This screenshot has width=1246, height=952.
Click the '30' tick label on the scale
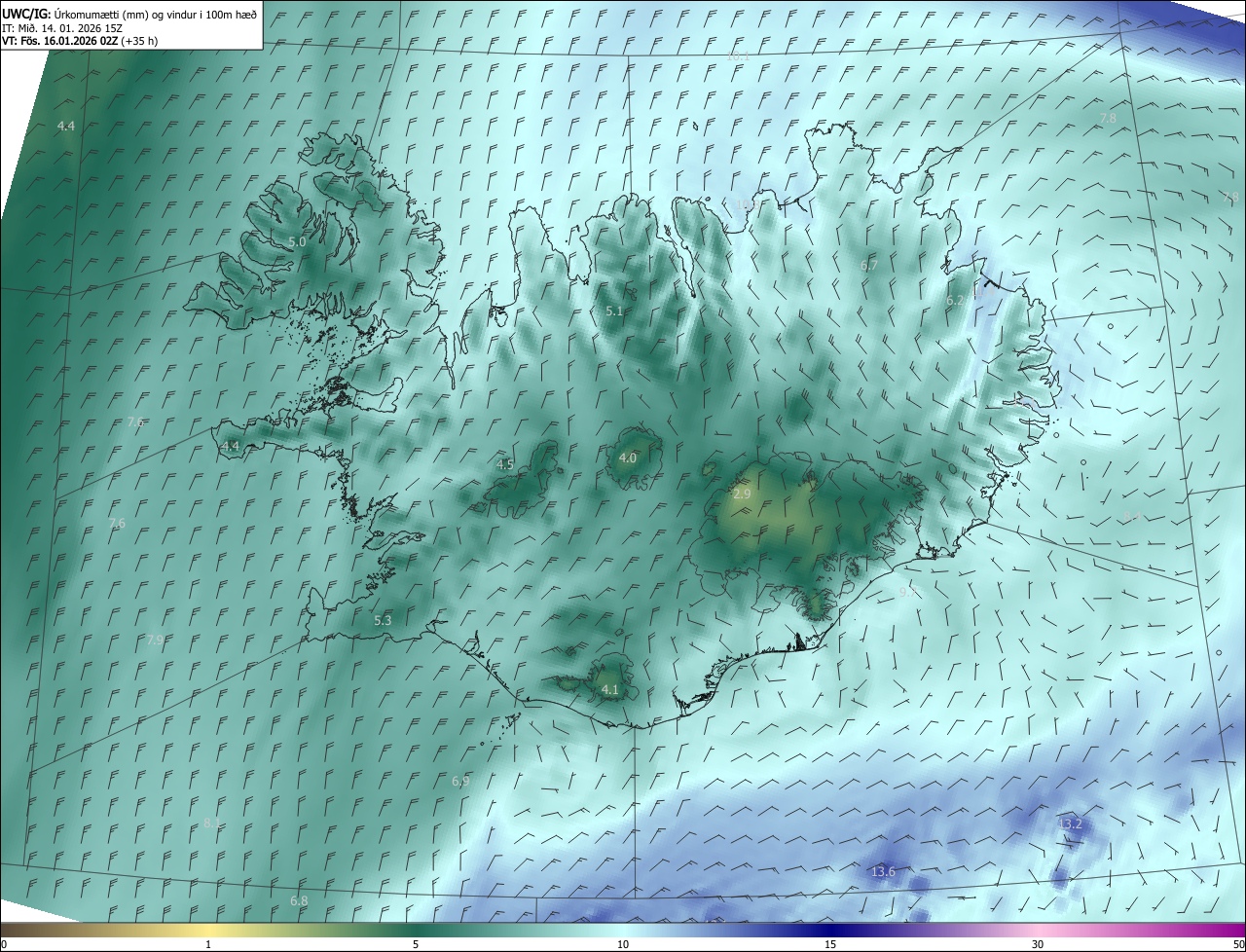point(1038,944)
